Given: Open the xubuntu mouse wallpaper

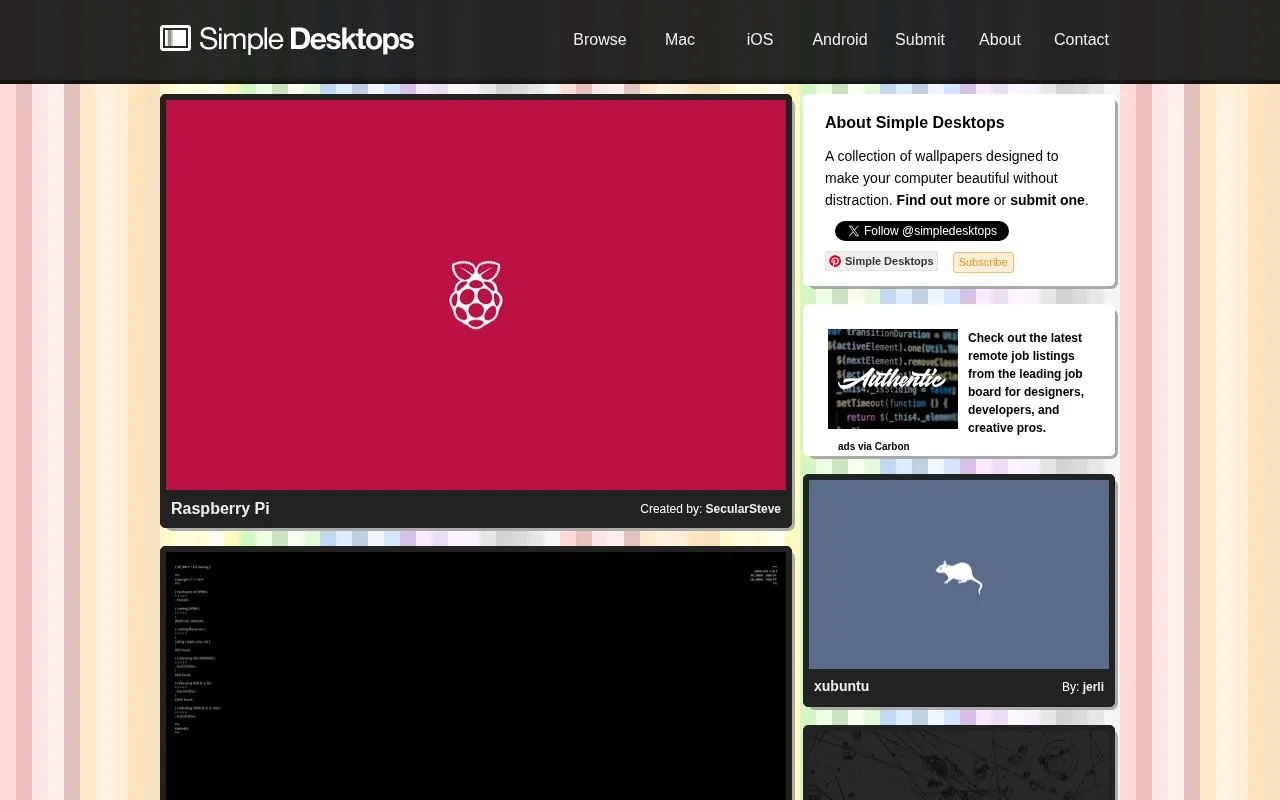Looking at the screenshot, I should pyautogui.click(x=959, y=574).
